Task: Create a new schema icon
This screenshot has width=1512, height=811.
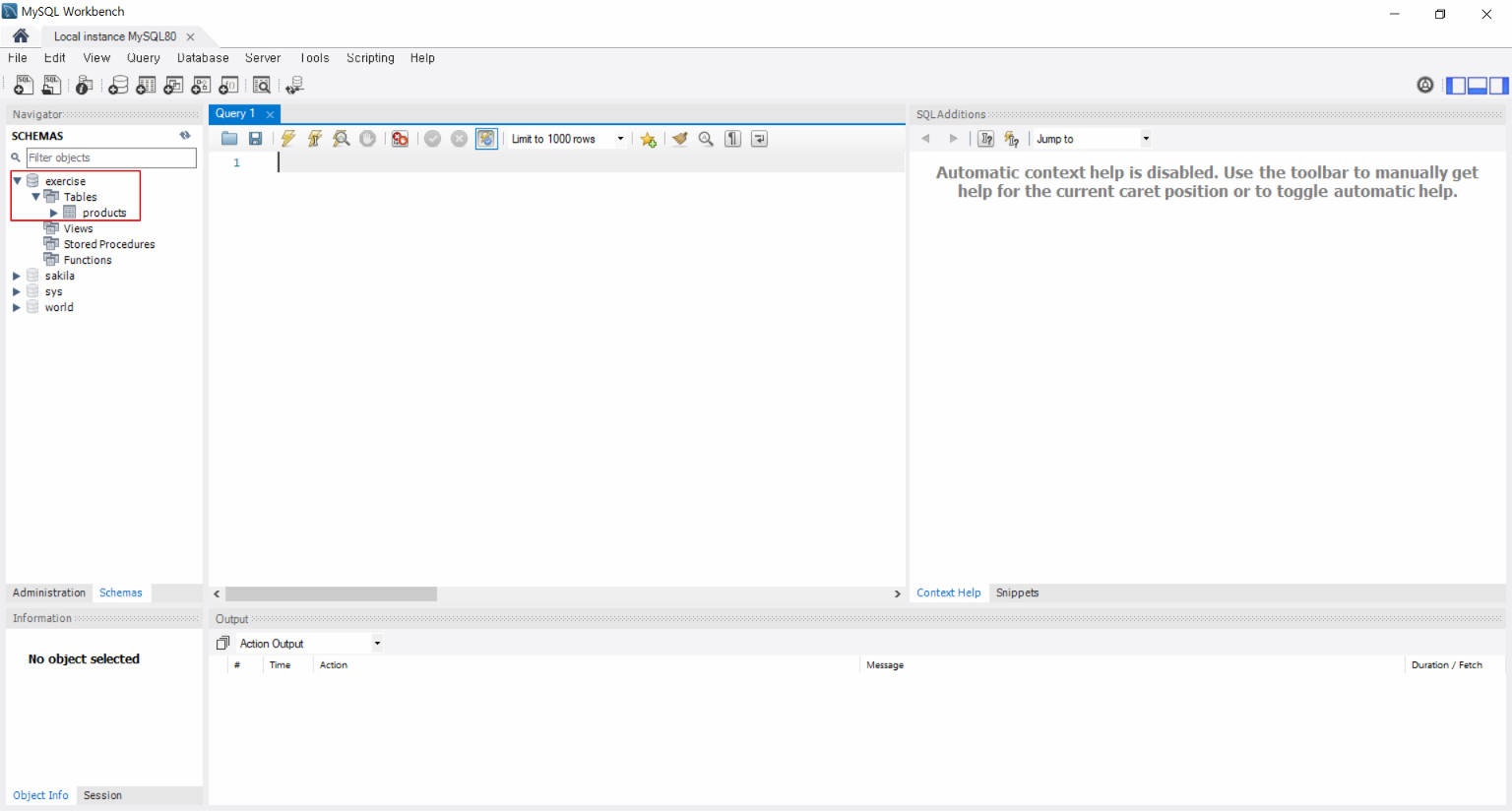Action: click(x=118, y=86)
